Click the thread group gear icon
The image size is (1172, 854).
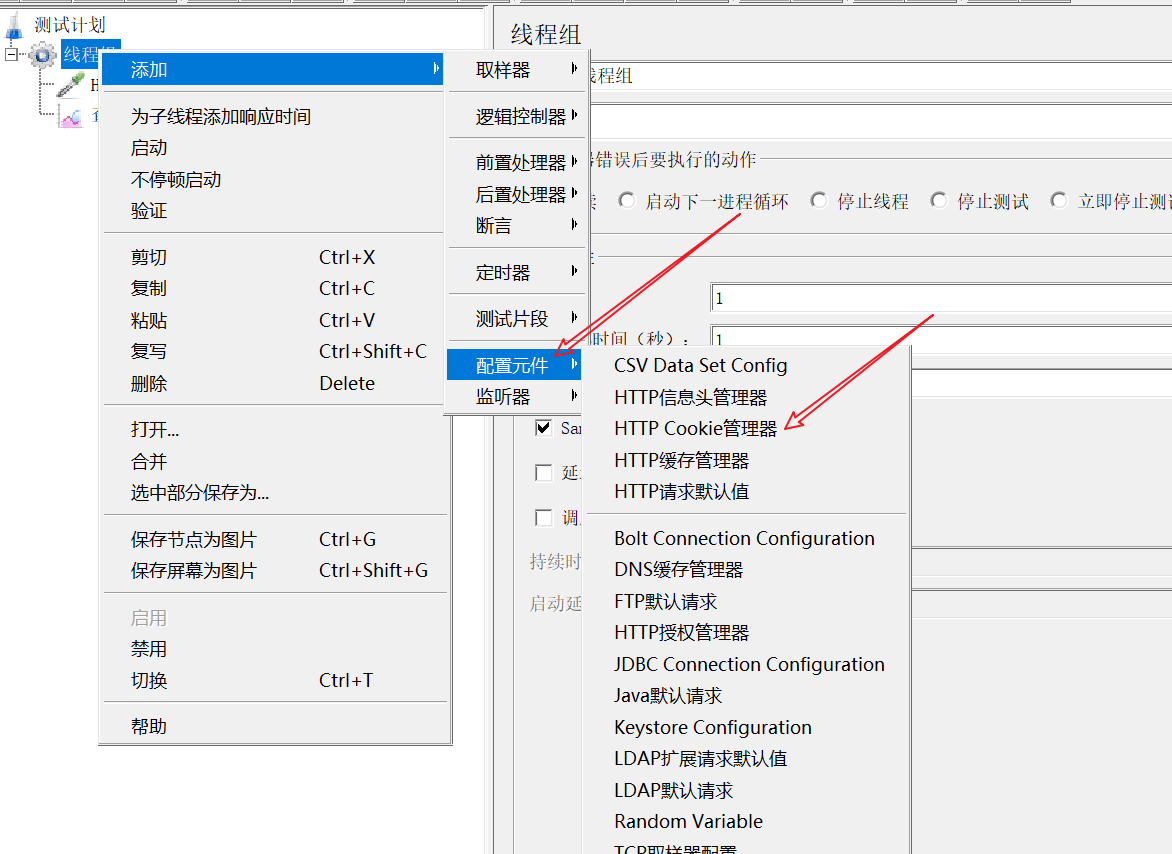click(43, 55)
